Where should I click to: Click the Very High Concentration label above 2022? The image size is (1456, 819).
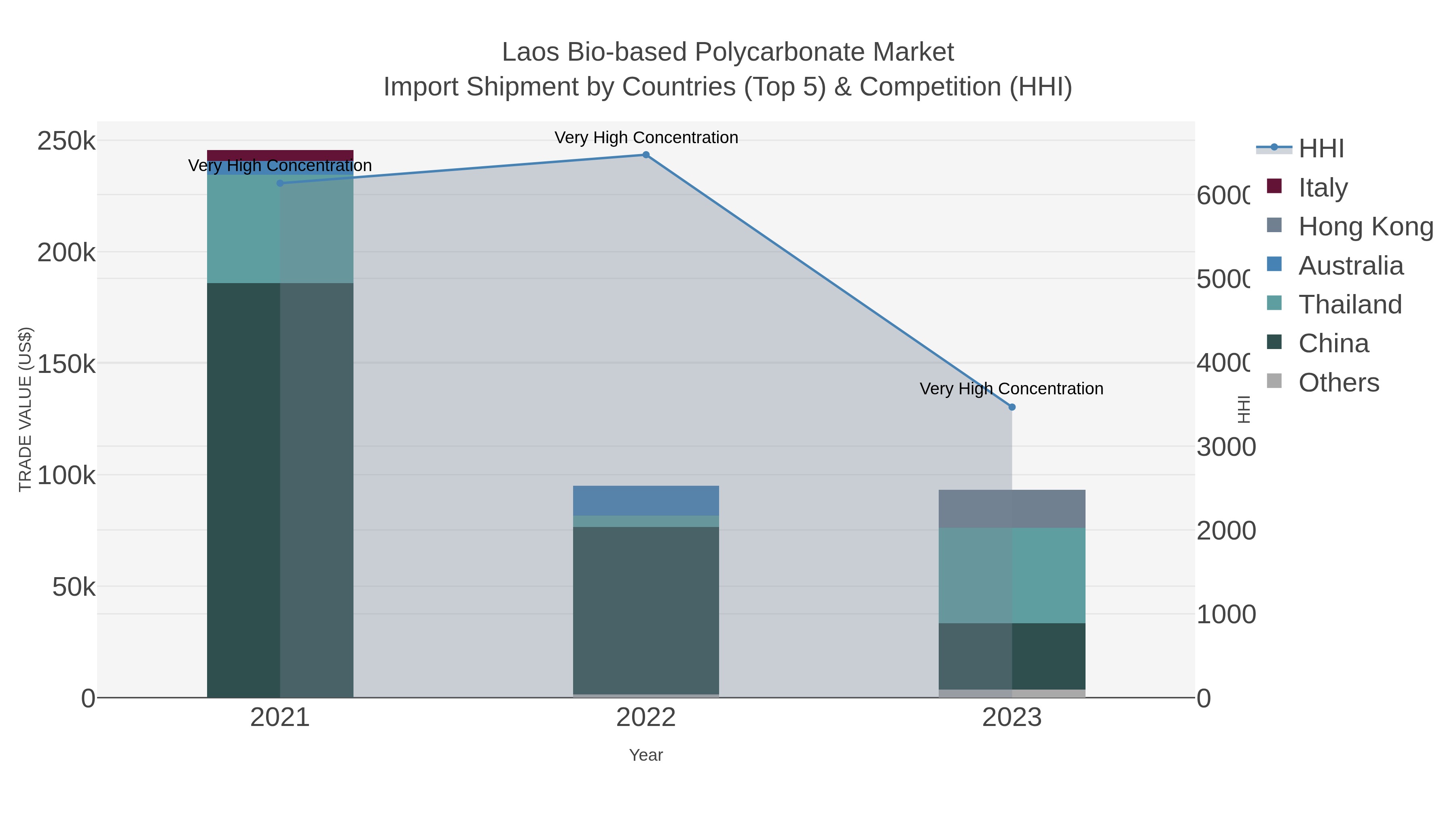click(646, 138)
